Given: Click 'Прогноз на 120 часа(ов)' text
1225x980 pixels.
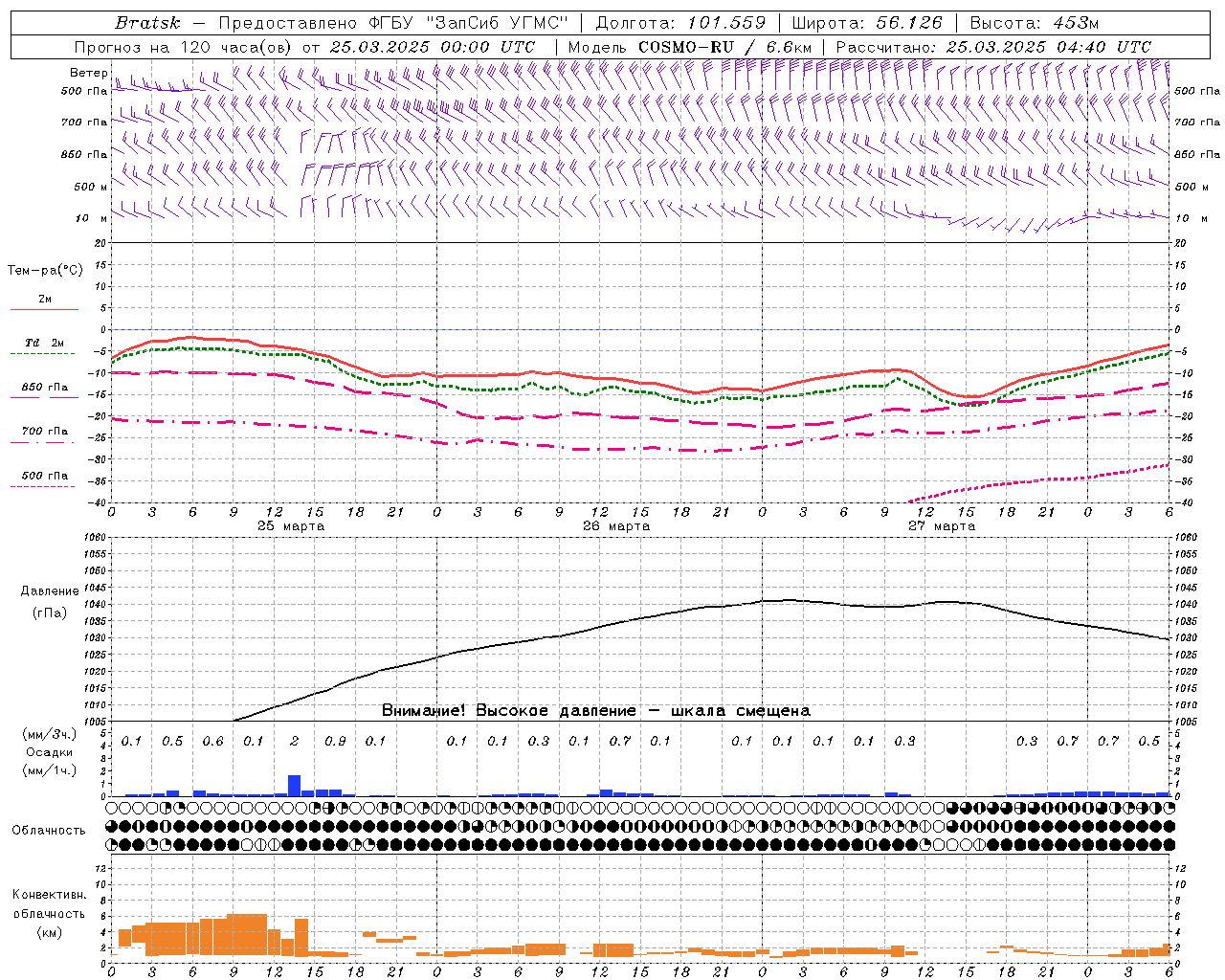Looking at the screenshot, I should 184,47.
